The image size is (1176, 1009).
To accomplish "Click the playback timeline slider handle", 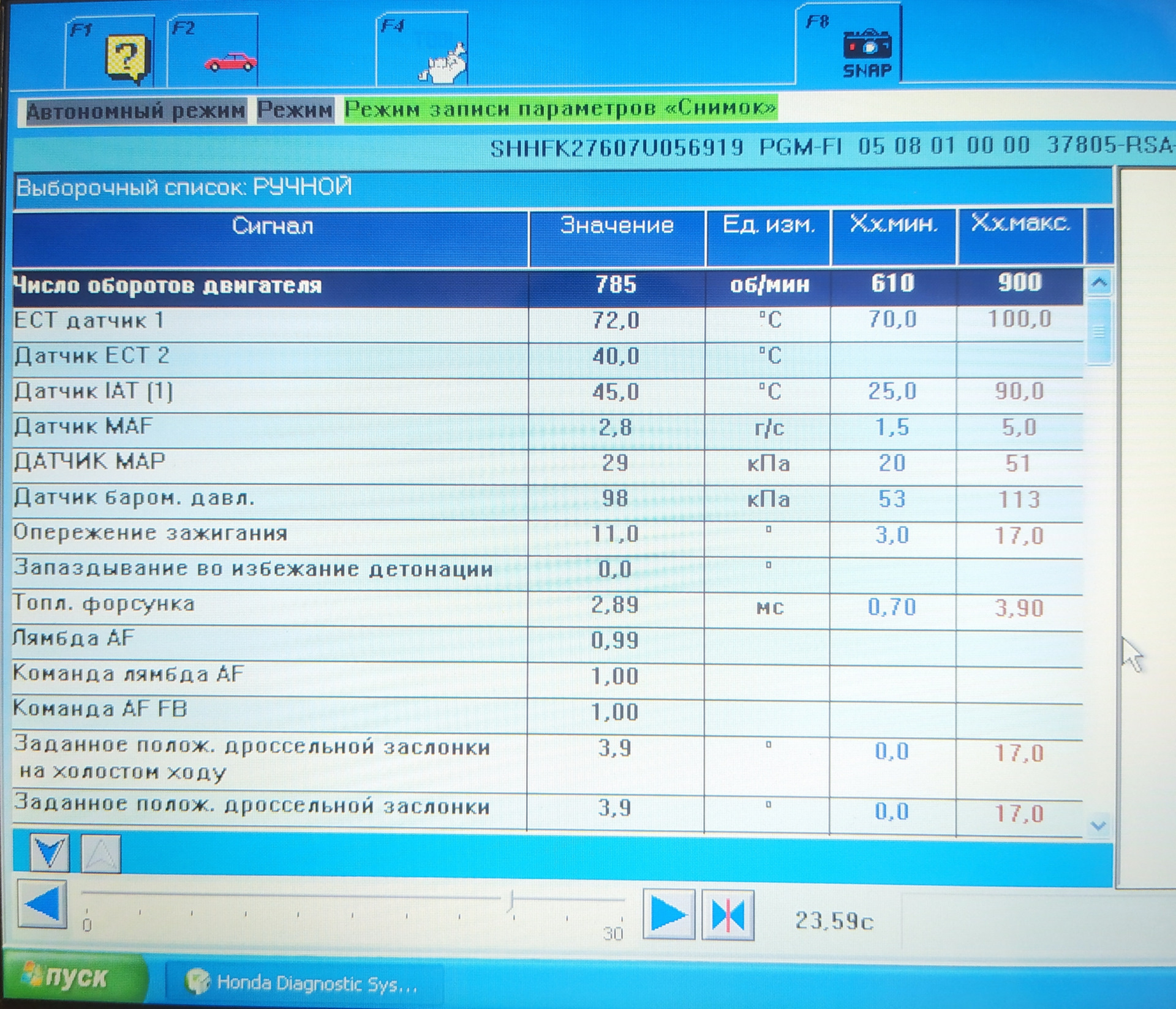I will click(x=511, y=900).
